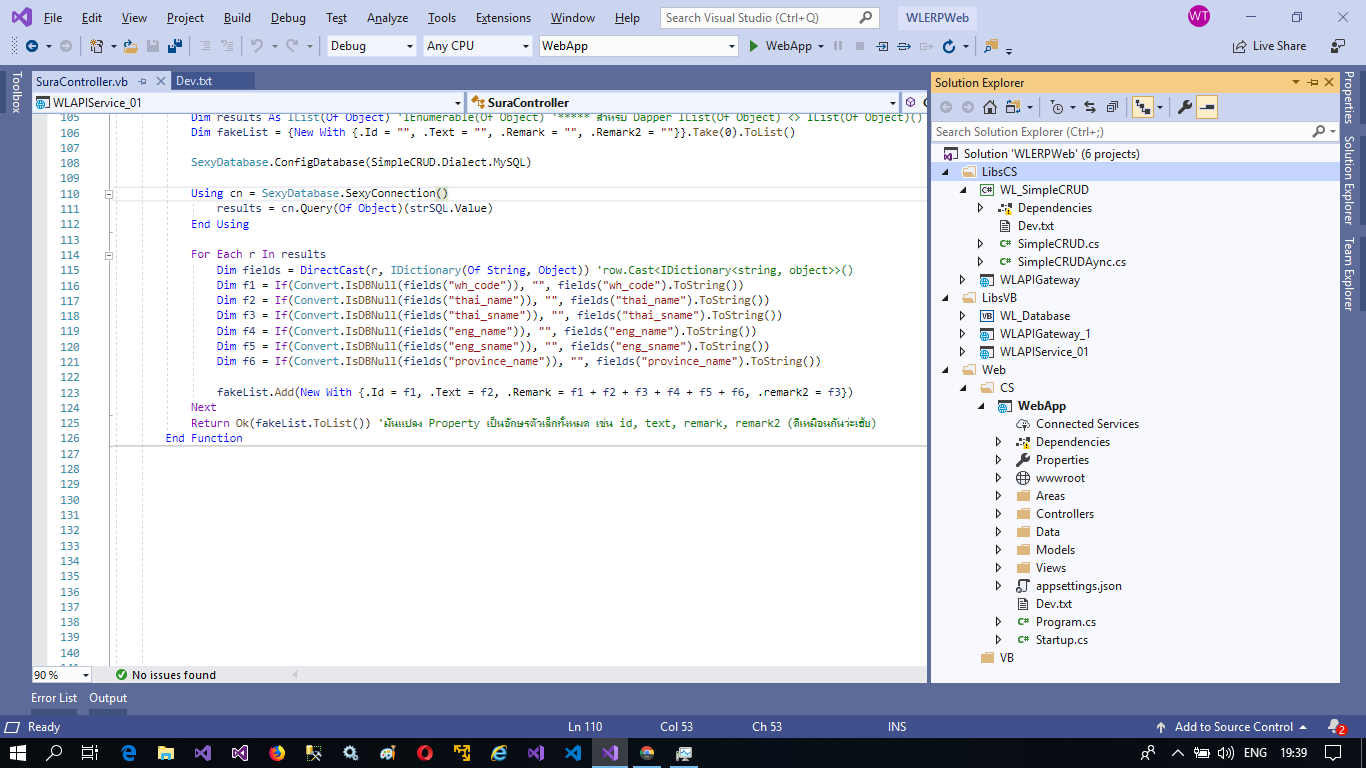Open the Any CPU platform dropdown
The image size is (1366, 768).
pyautogui.click(x=526, y=46)
